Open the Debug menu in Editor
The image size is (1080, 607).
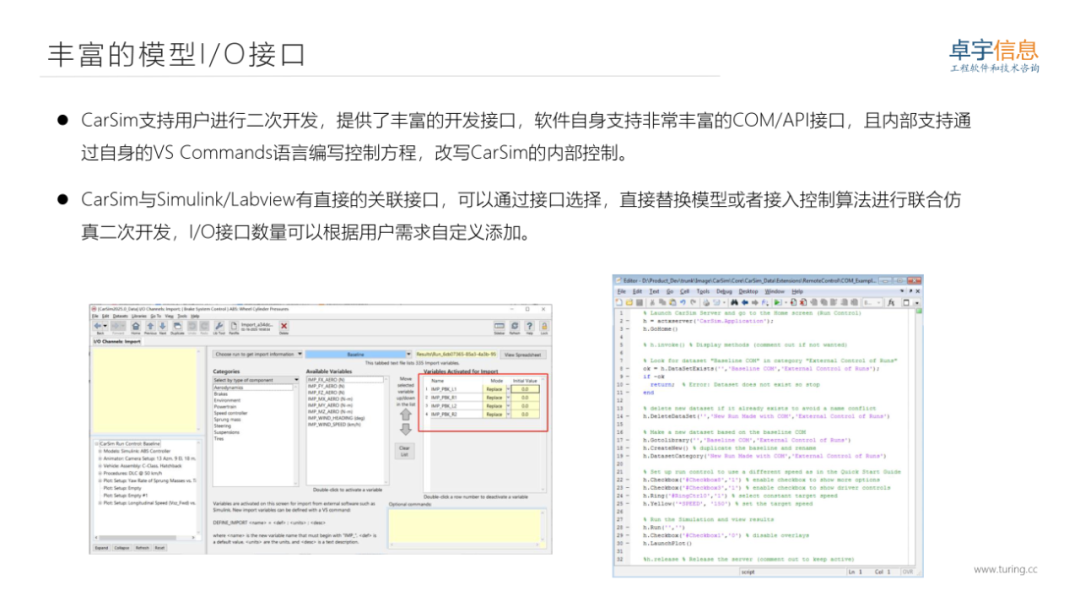pyautogui.click(x=725, y=291)
